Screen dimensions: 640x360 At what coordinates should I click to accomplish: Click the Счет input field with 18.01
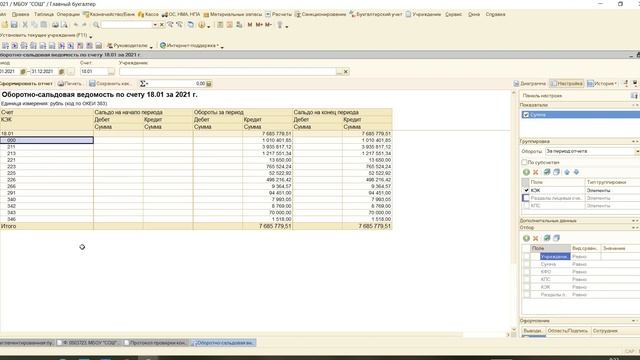[94, 71]
